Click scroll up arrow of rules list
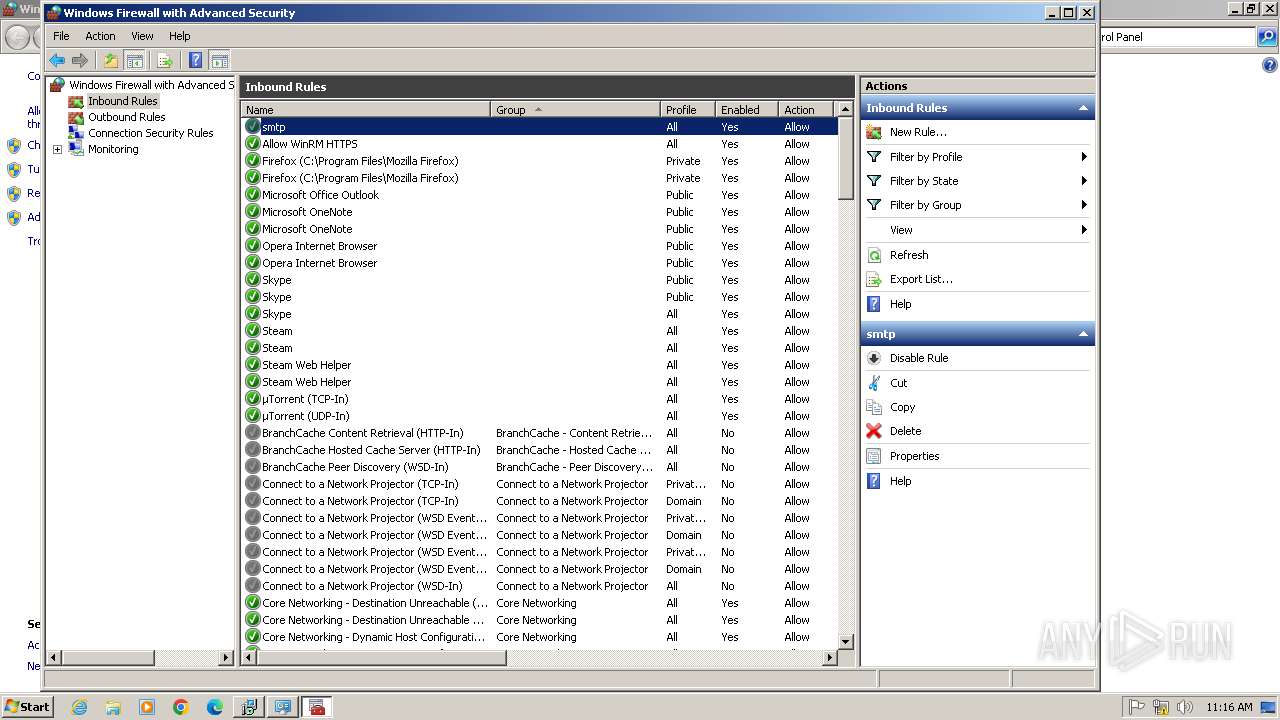Screen dimensions: 1280x720 coord(845,109)
